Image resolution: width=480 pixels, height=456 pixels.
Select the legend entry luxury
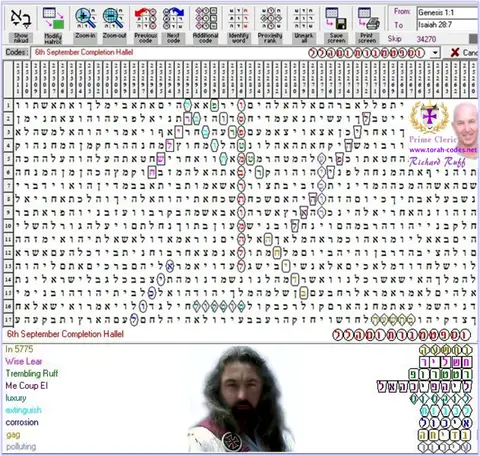[16, 398]
